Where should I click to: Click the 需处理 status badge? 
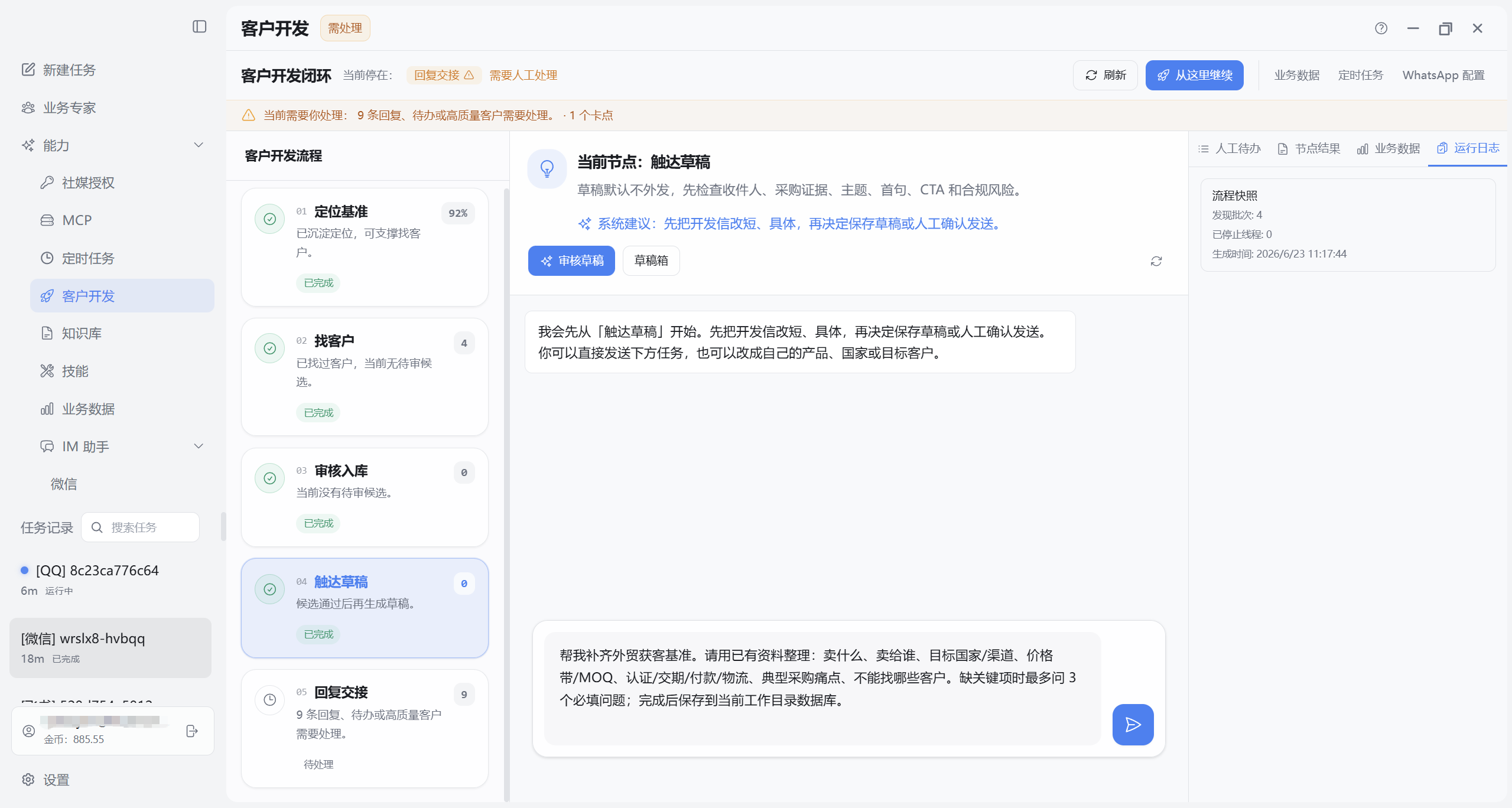[x=345, y=28]
